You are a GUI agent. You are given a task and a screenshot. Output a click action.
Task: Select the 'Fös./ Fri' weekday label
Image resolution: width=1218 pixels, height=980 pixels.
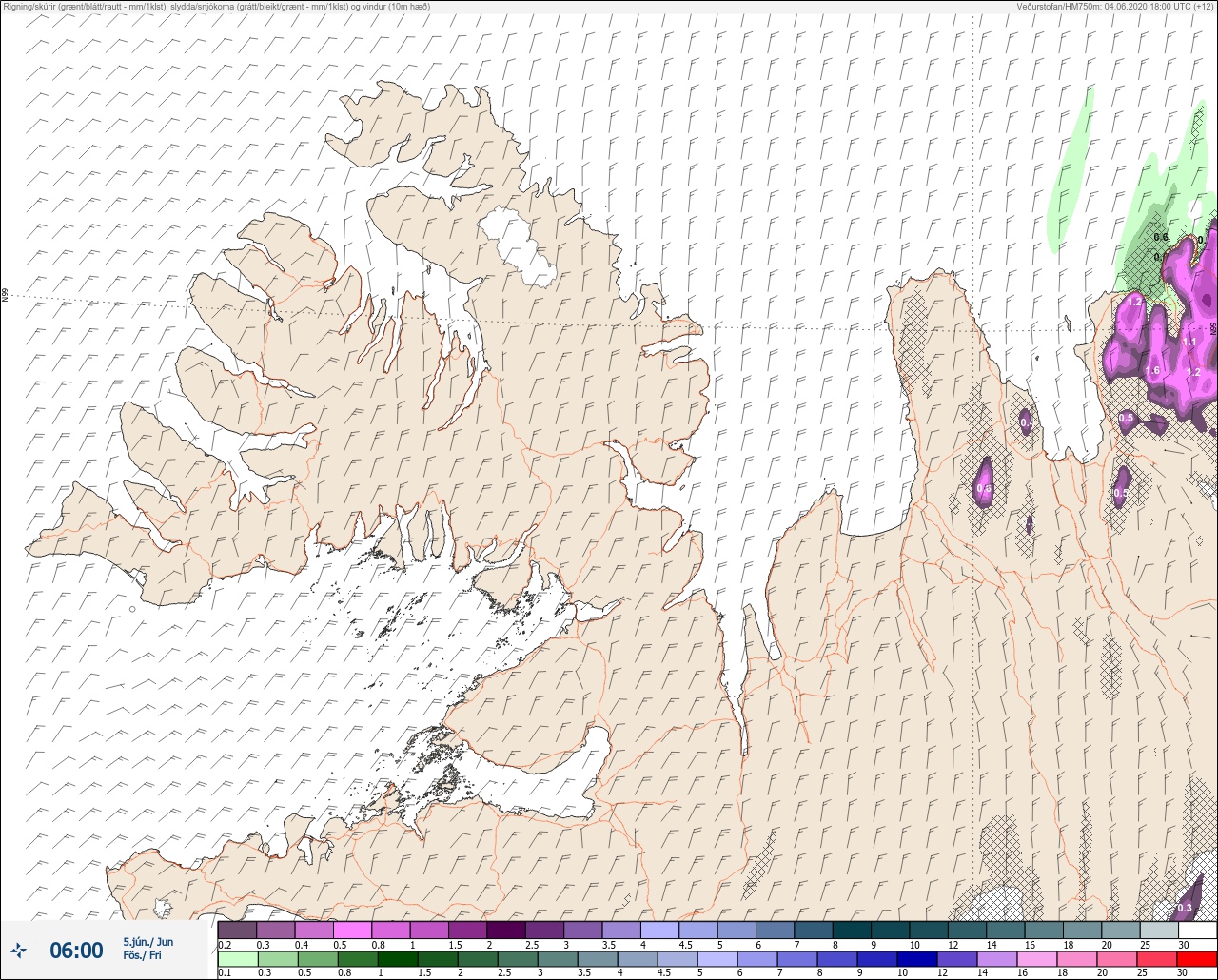click(x=142, y=955)
